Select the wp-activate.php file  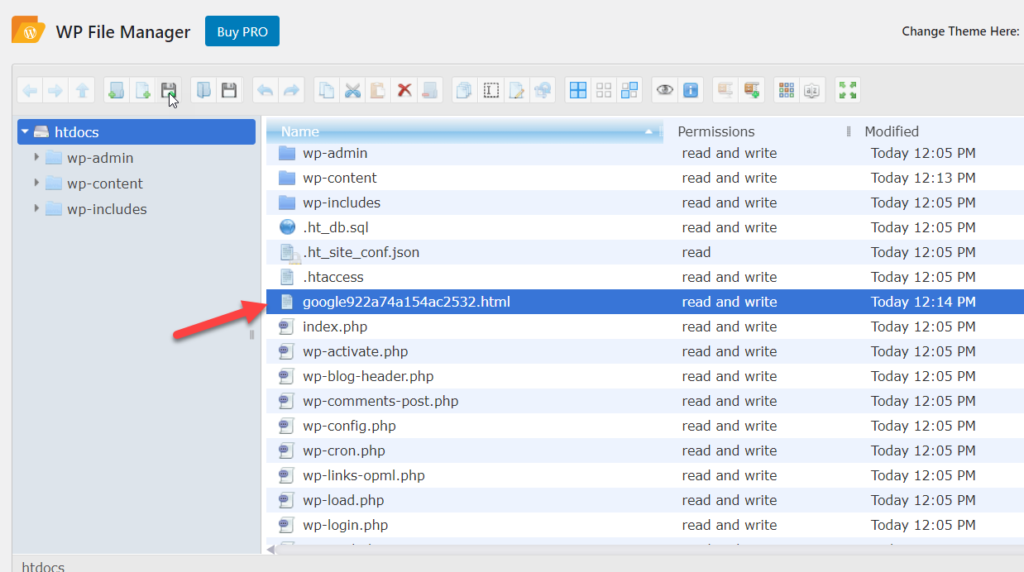[645, 351]
